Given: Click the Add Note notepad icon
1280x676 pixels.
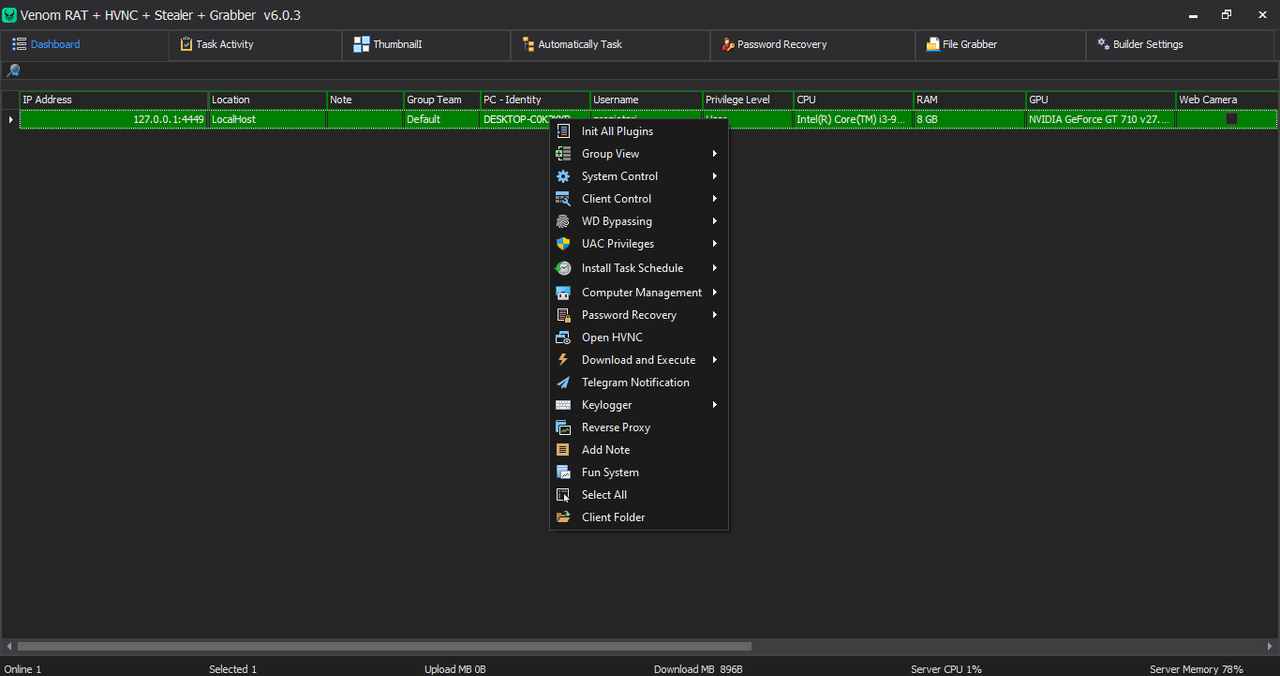Looking at the screenshot, I should click(563, 450).
